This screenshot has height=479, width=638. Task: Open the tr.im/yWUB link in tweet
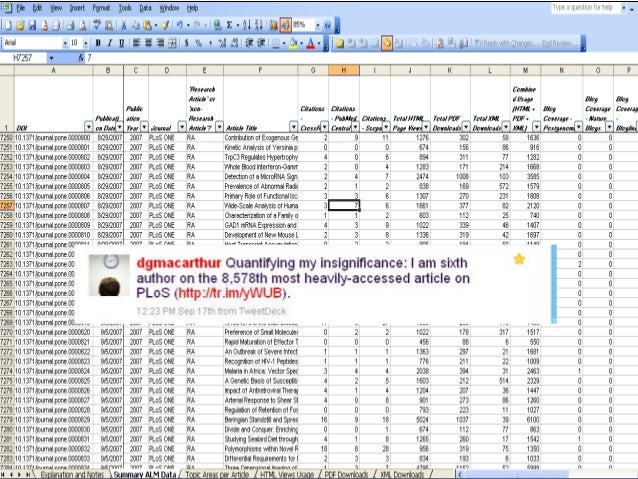(x=231, y=293)
